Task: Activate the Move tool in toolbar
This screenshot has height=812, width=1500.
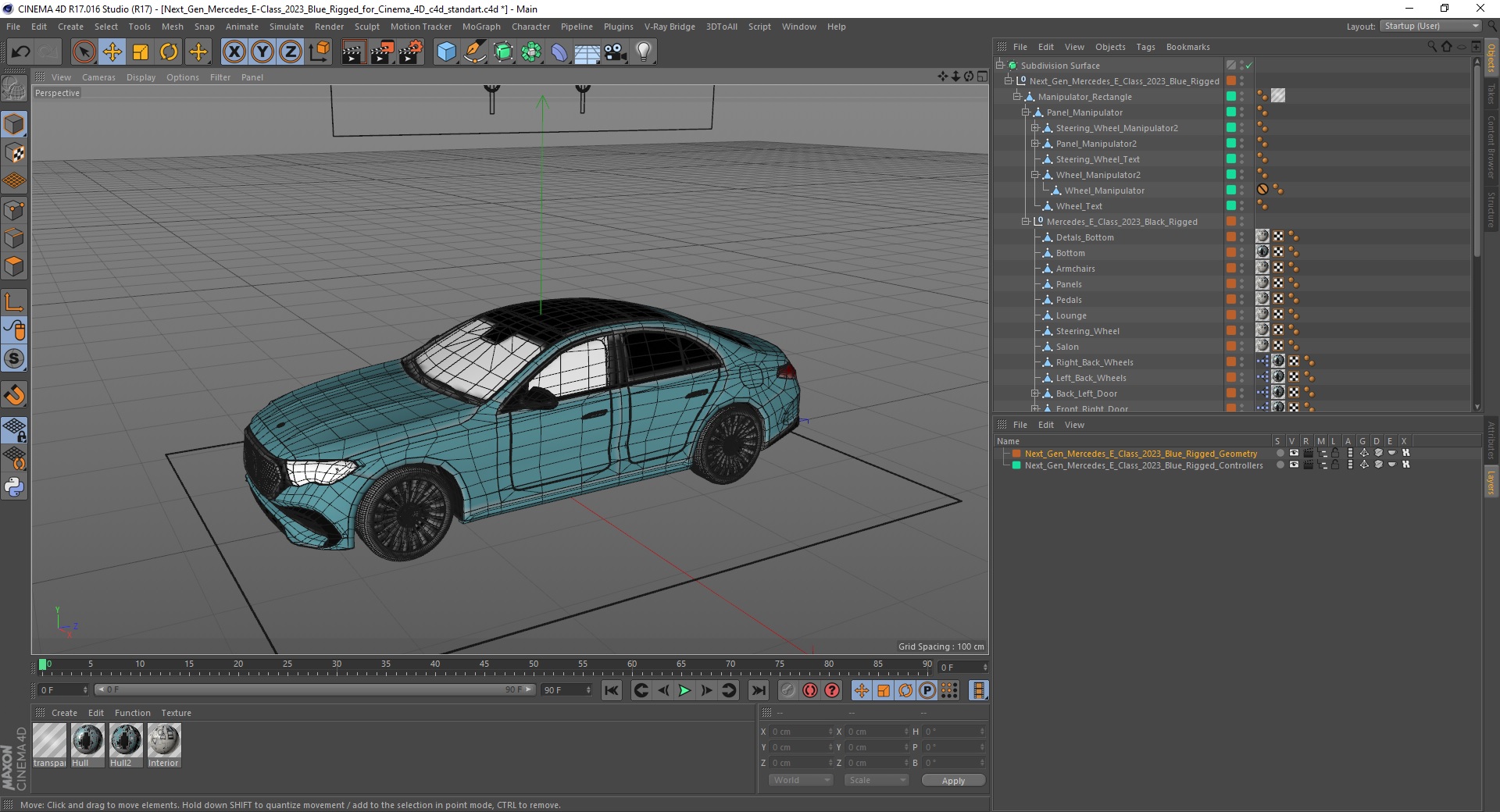Action: pyautogui.click(x=112, y=52)
